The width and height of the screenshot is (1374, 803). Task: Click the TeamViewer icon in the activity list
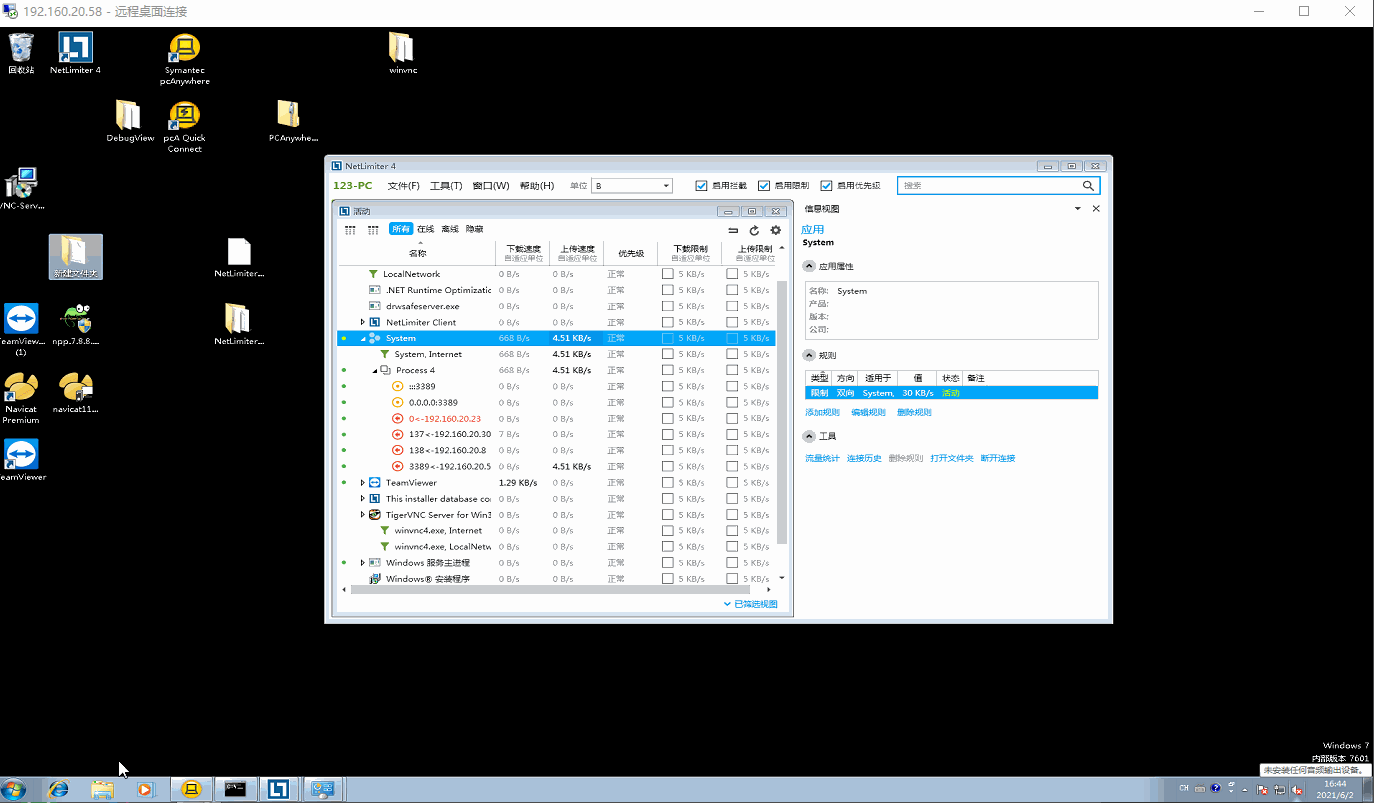[x=375, y=483]
